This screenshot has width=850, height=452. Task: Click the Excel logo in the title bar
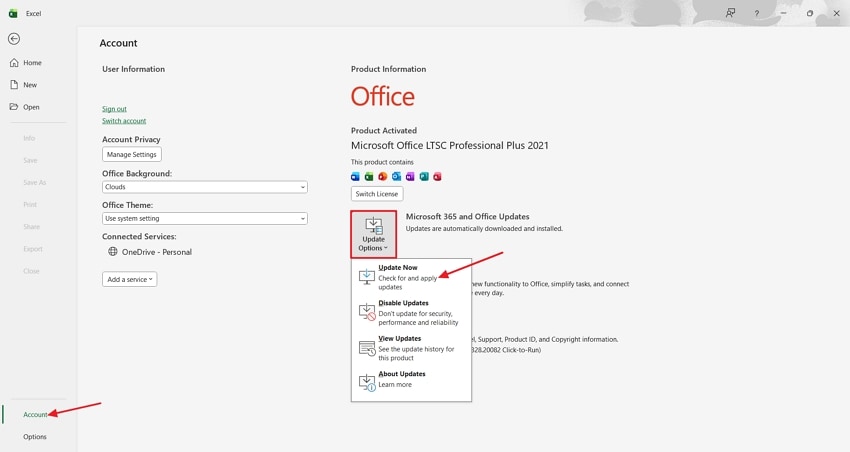(13, 14)
